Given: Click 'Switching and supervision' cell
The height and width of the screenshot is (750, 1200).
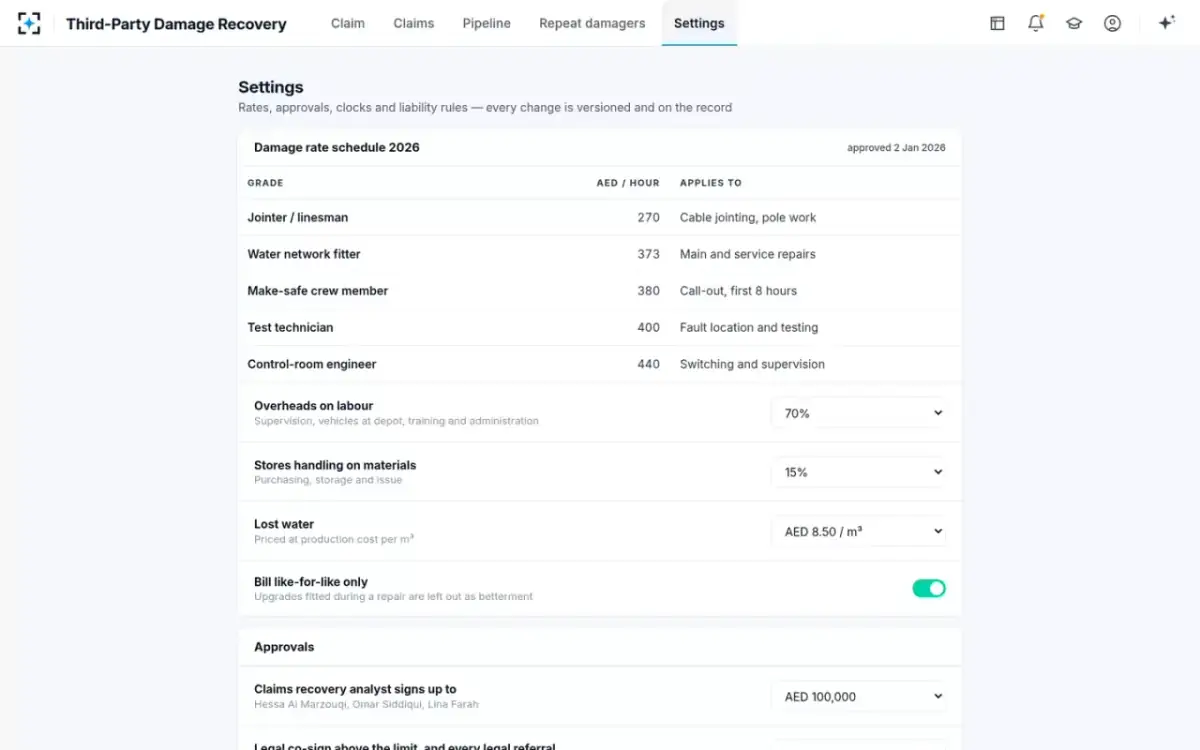Looking at the screenshot, I should [752, 364].
